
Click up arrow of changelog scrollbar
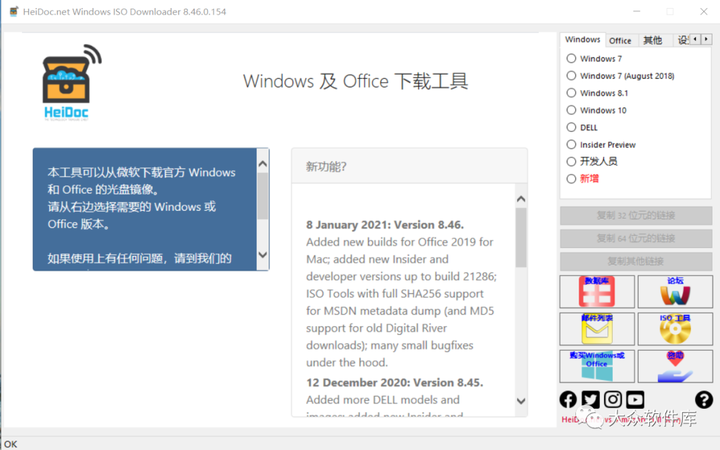pos(521,199)
